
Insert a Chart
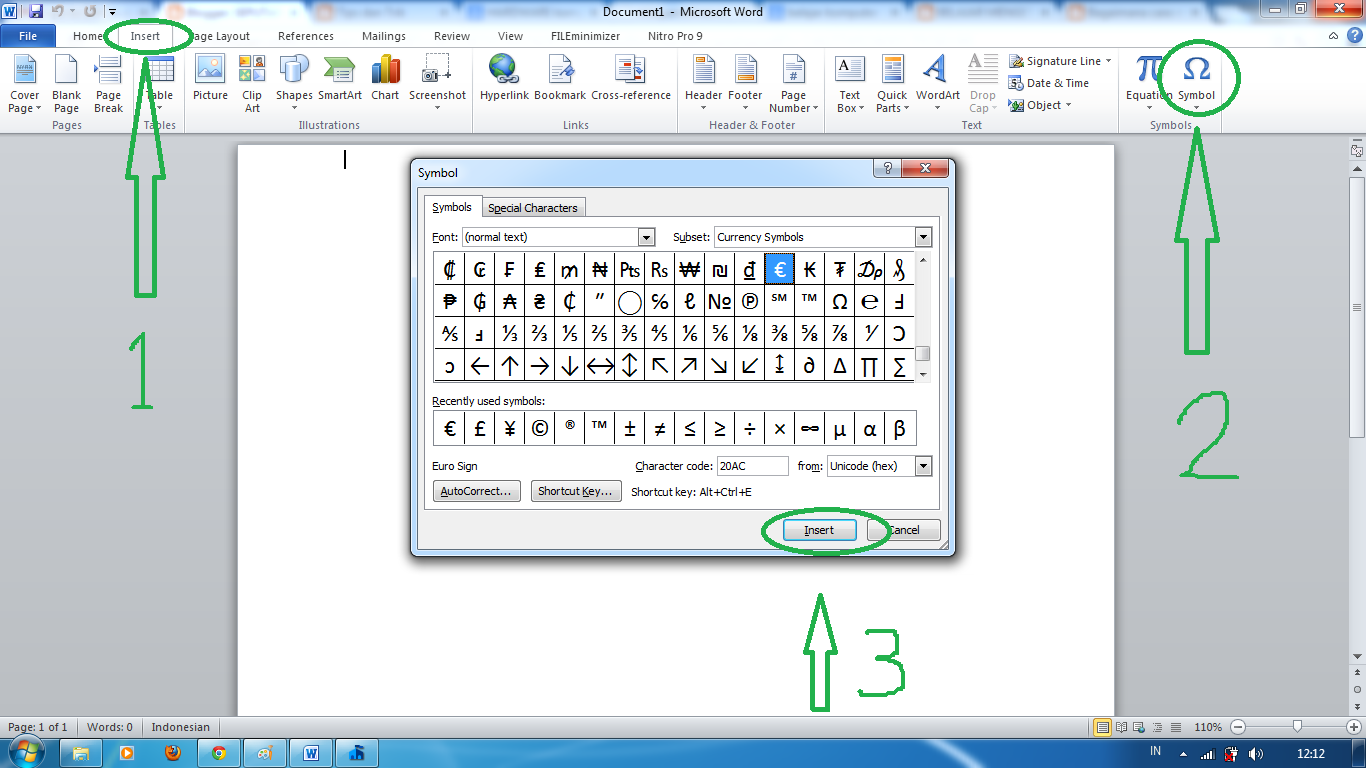(385, 79)
